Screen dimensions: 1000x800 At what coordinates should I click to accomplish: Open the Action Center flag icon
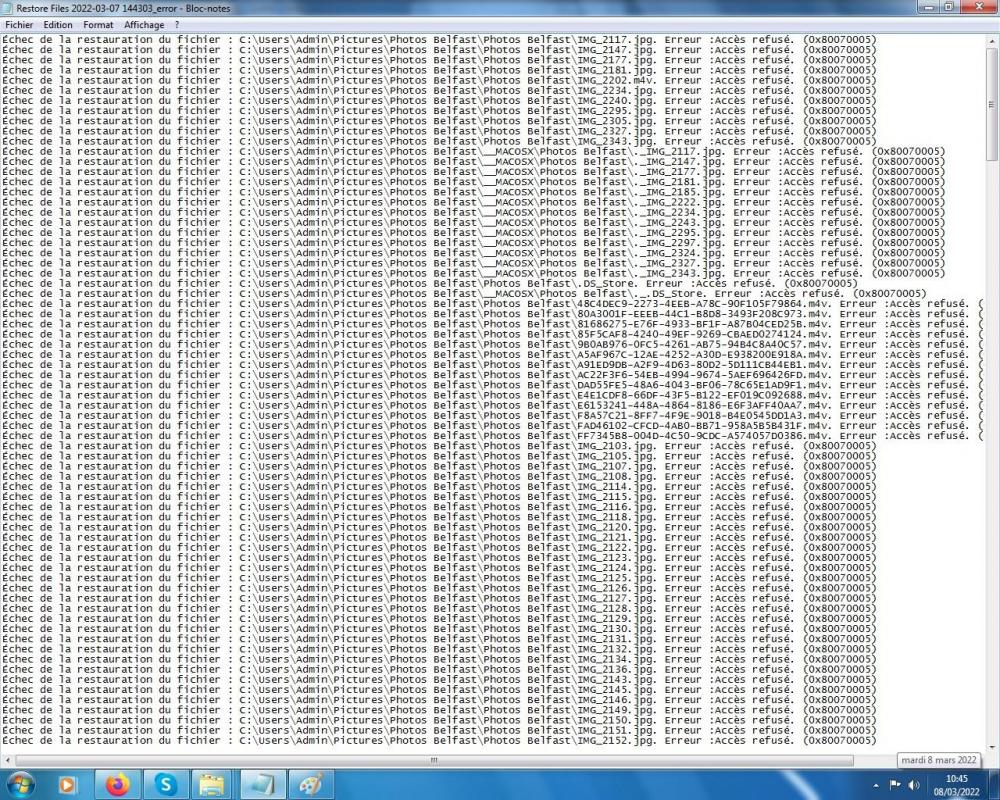(x=894, y=785)
